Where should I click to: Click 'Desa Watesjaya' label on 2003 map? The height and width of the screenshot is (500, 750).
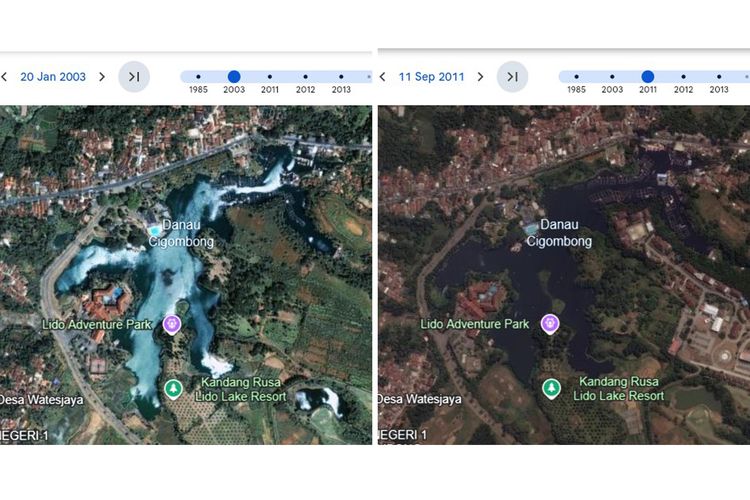pos(41,400)
